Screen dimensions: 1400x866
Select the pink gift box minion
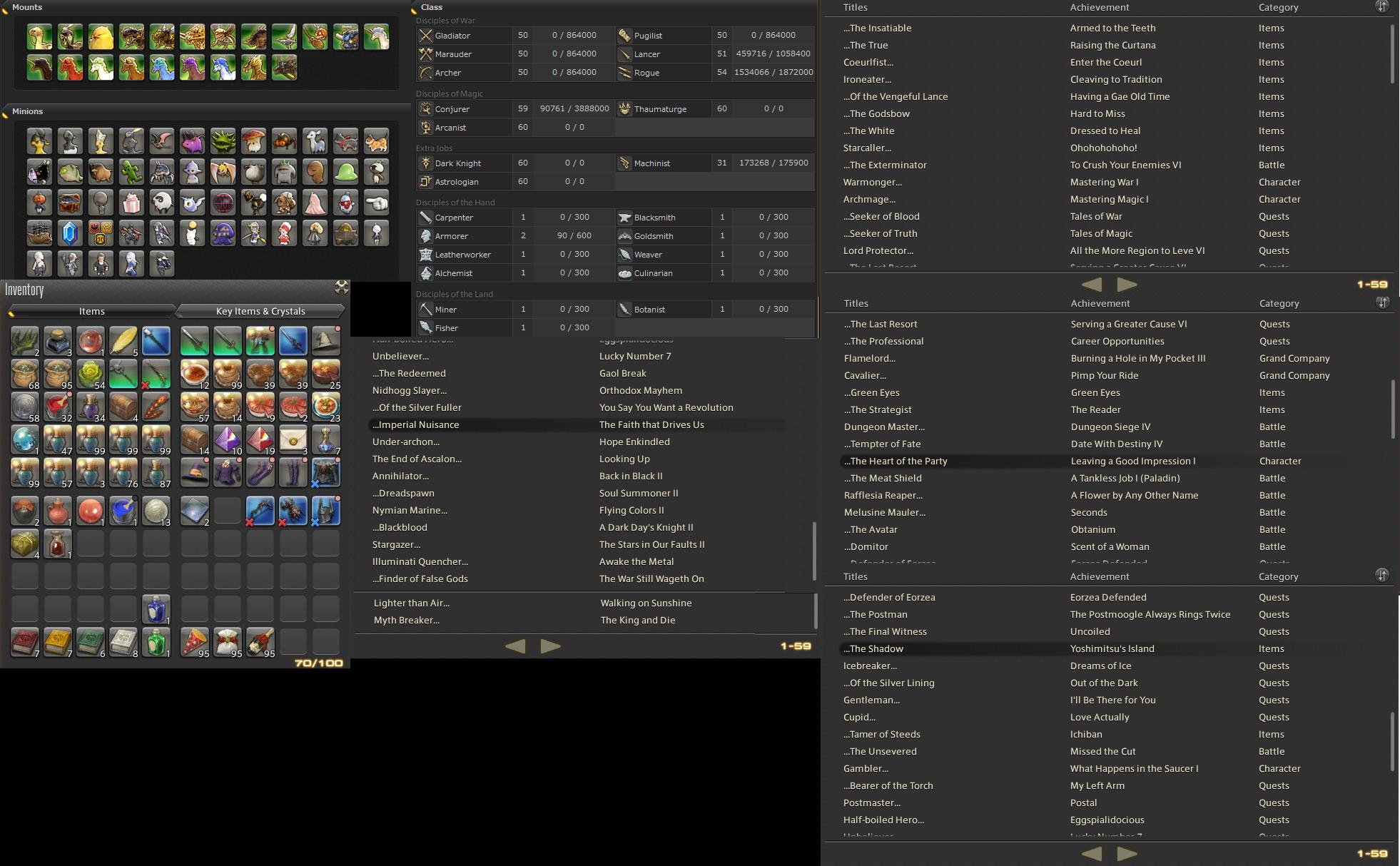click(x=131, y=203)
